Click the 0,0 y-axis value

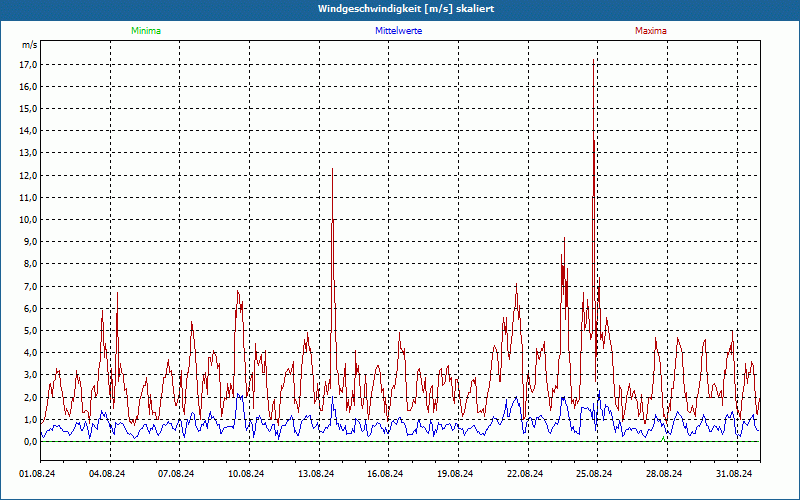coord(31,442)
